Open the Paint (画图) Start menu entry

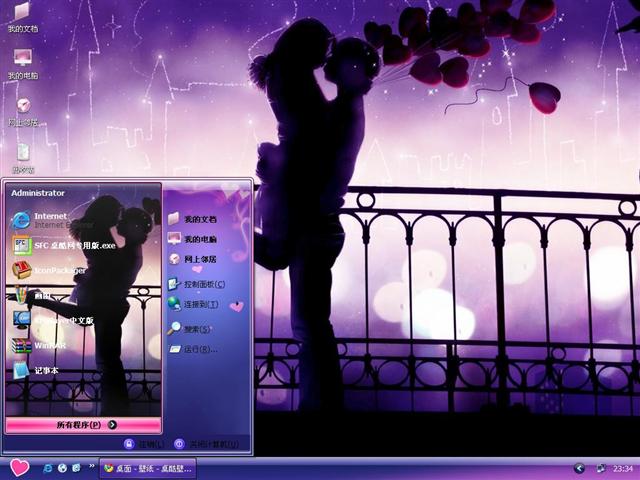(32, 296)
